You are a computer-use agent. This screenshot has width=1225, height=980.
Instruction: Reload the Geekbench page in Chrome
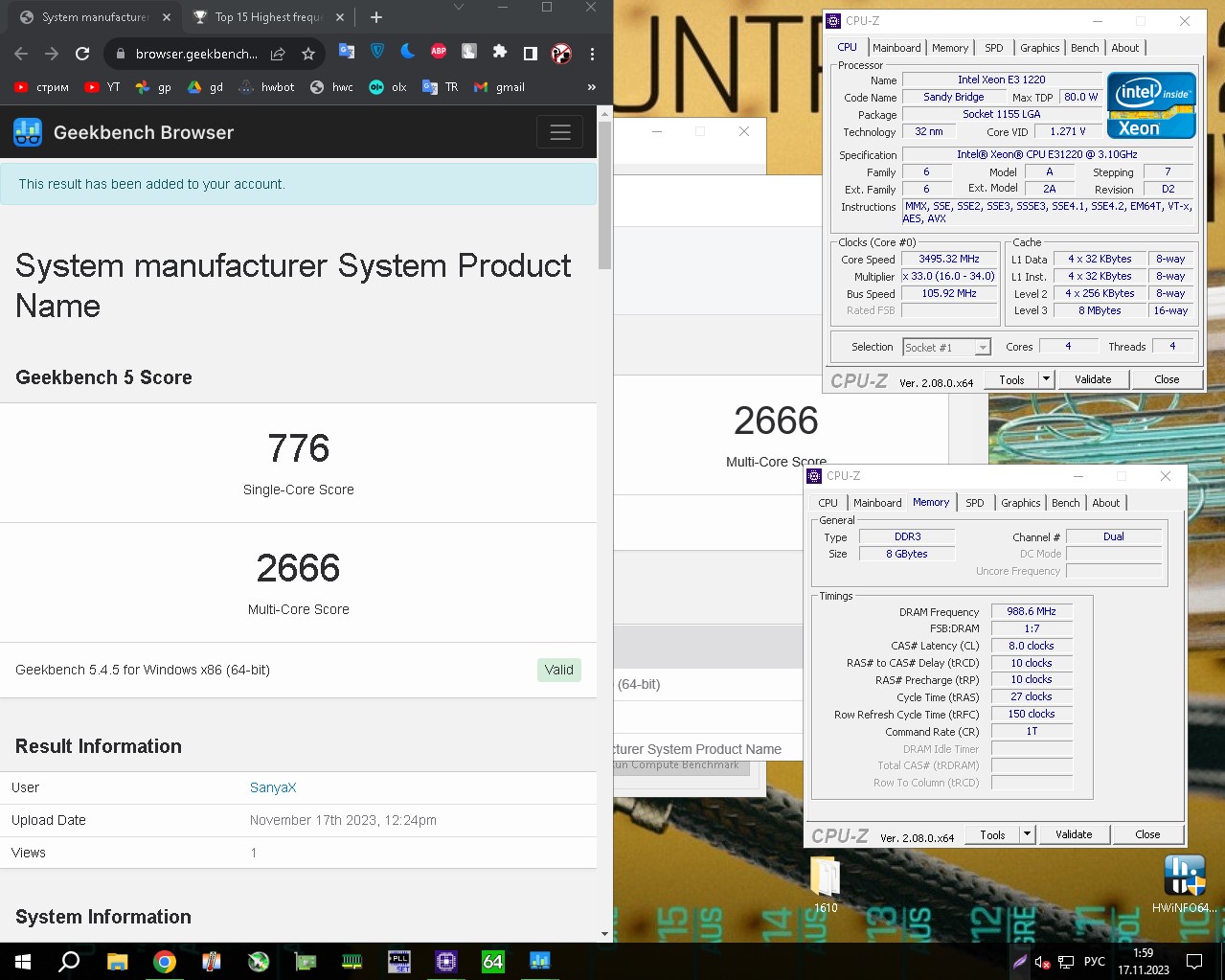point(82,54)
